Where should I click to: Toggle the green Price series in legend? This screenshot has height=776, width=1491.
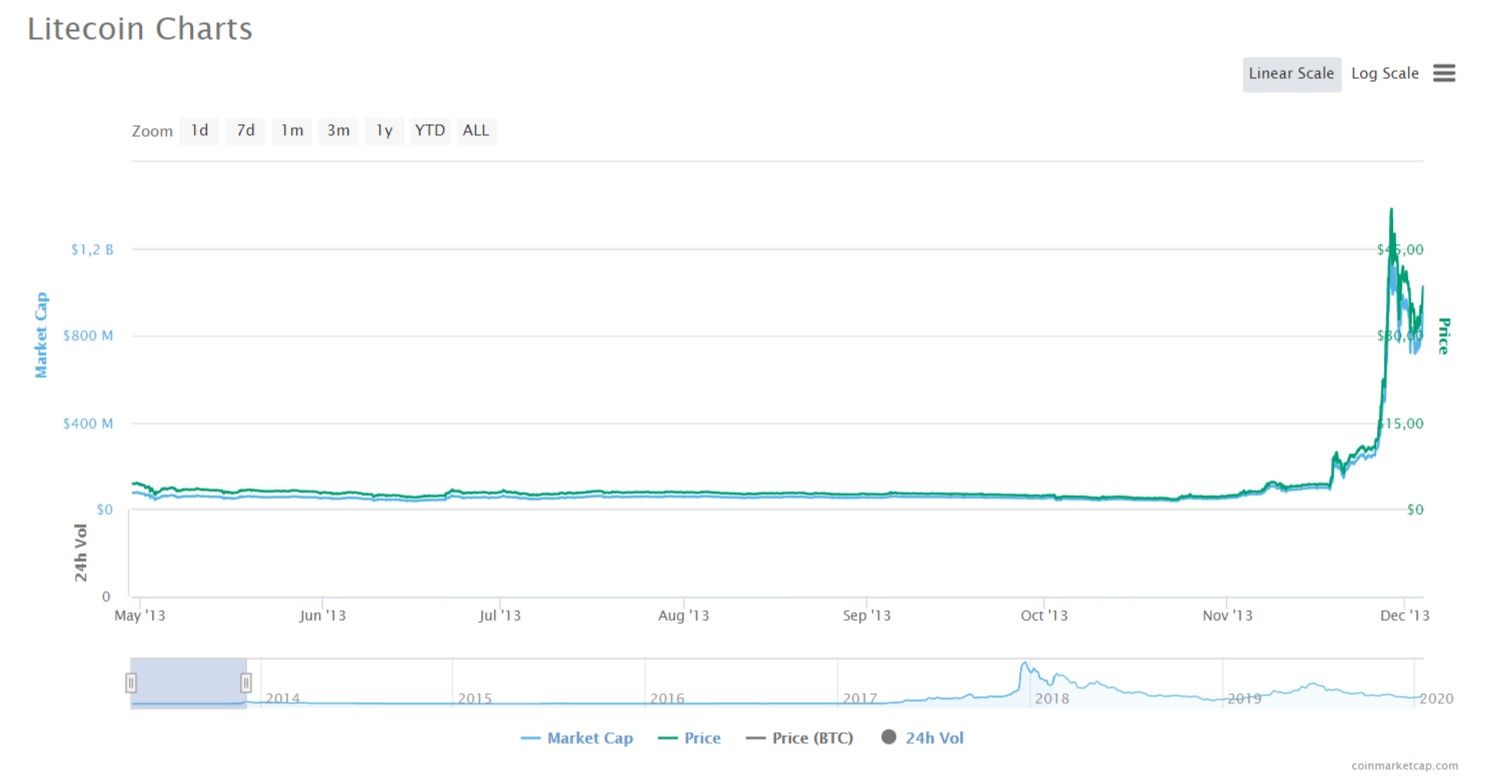pos(689,738)
